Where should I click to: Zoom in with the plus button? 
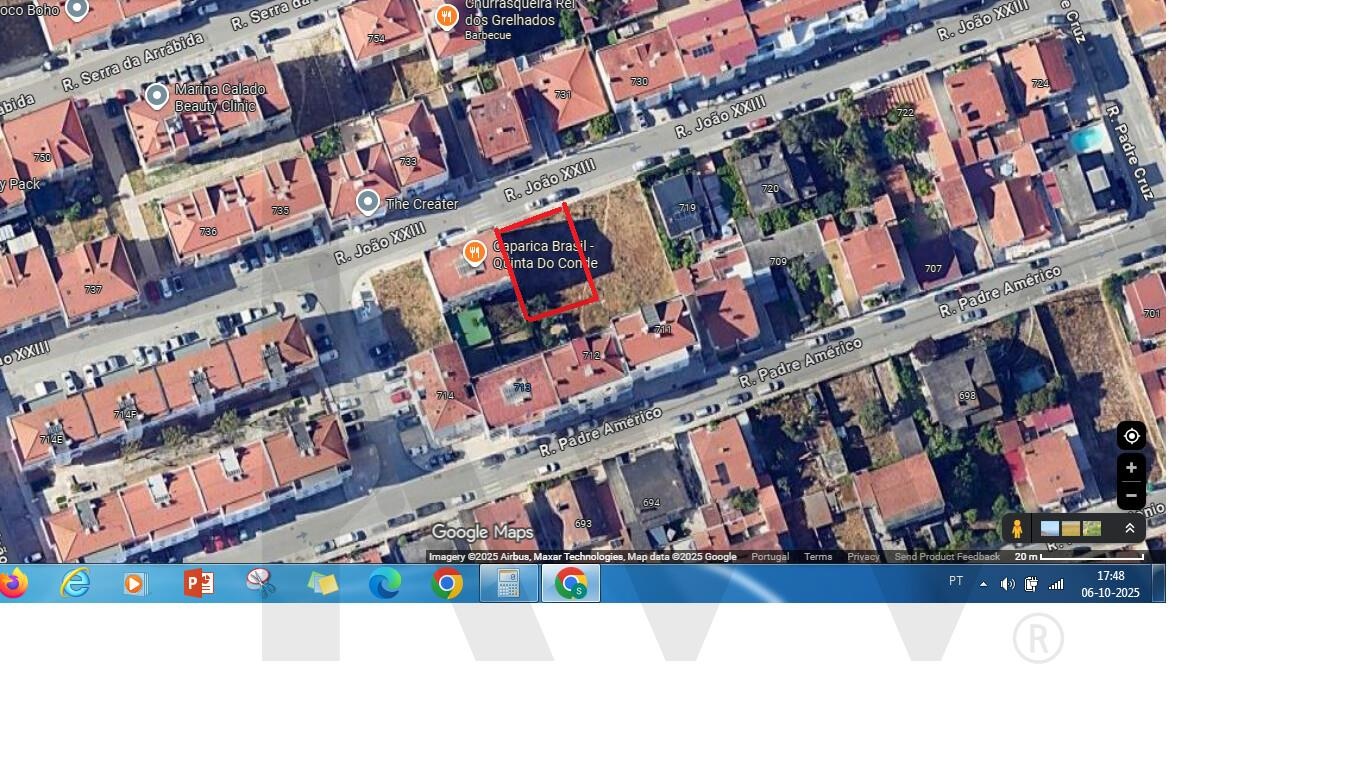click(1131, 468)
